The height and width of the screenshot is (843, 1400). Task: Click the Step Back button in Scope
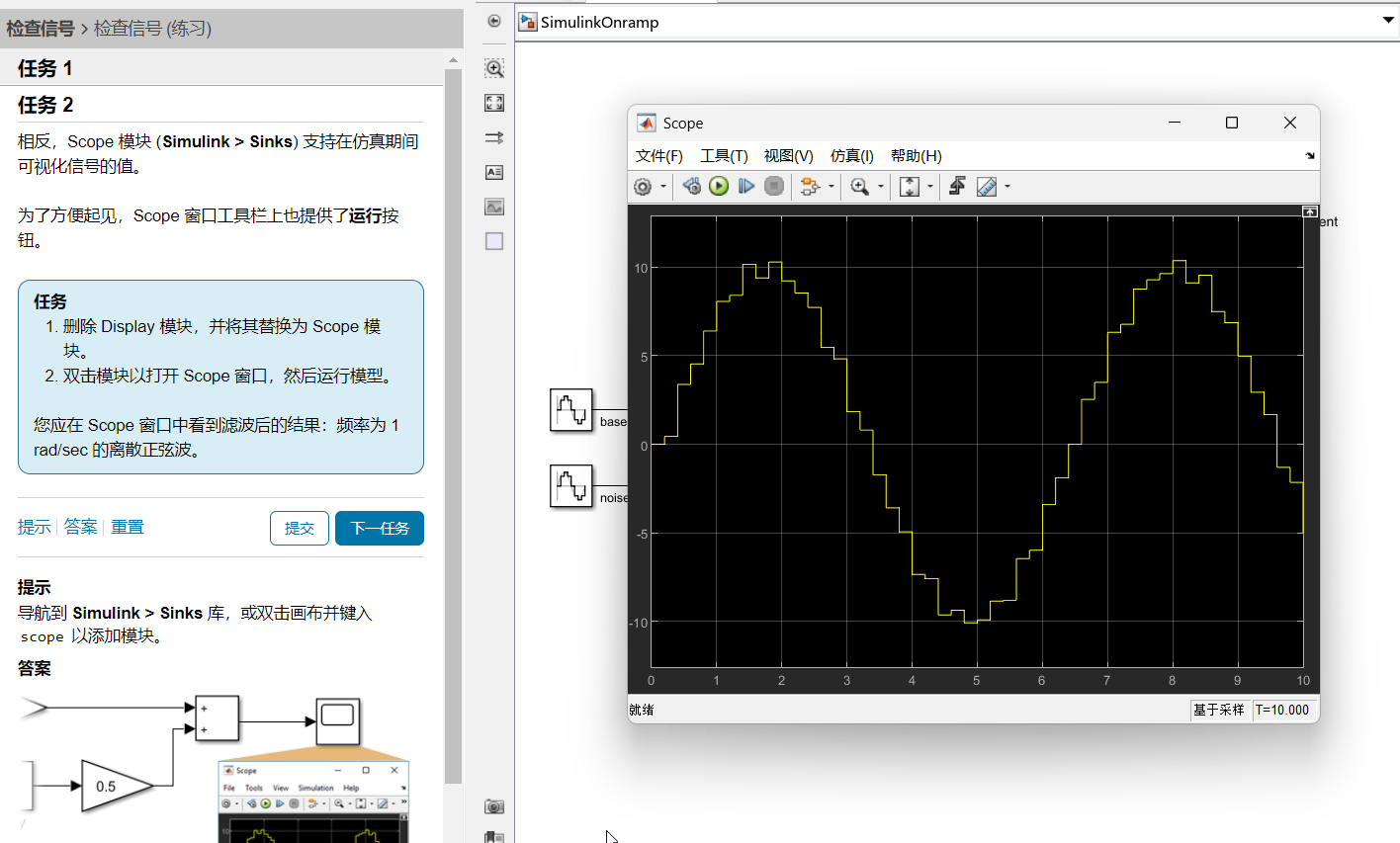pos(691,186)
